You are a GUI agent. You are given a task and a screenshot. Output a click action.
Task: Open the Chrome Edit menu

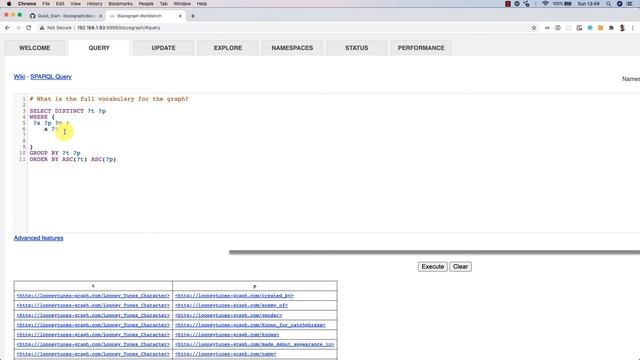click(x=60, y=4)
